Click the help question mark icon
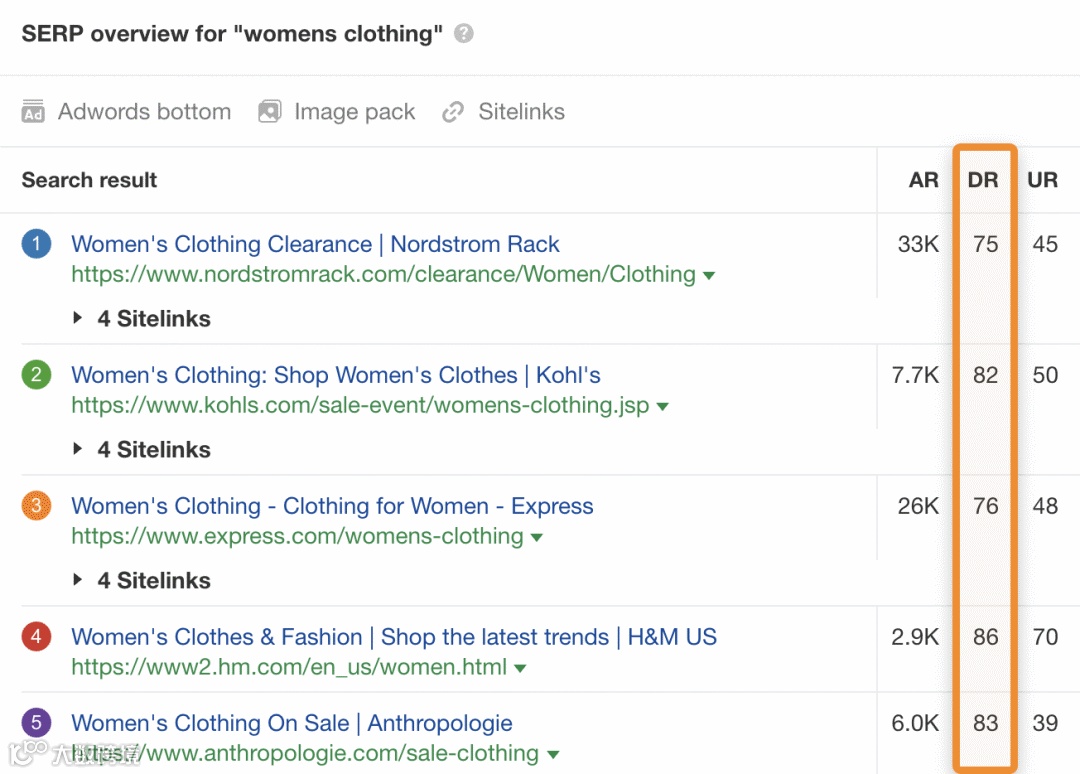The width and height of the screenshot is (1080, 774). [463, 34]
